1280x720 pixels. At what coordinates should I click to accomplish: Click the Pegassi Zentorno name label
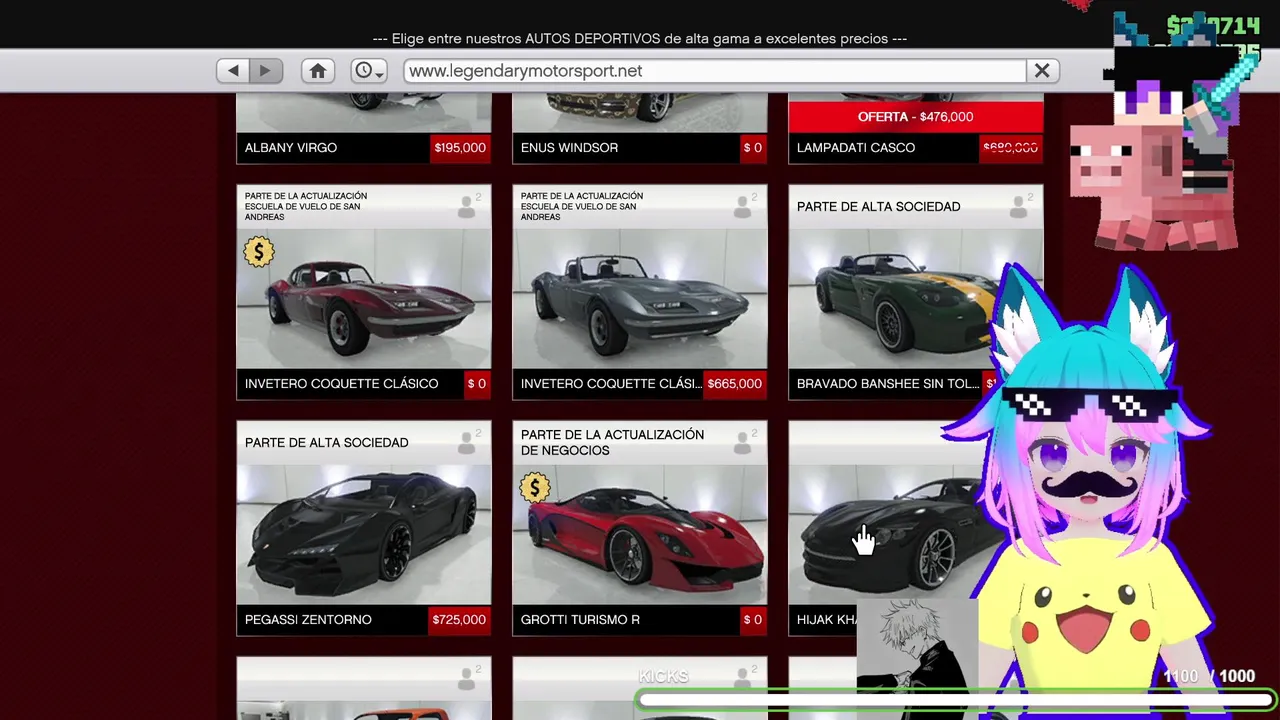coord(308,620)
